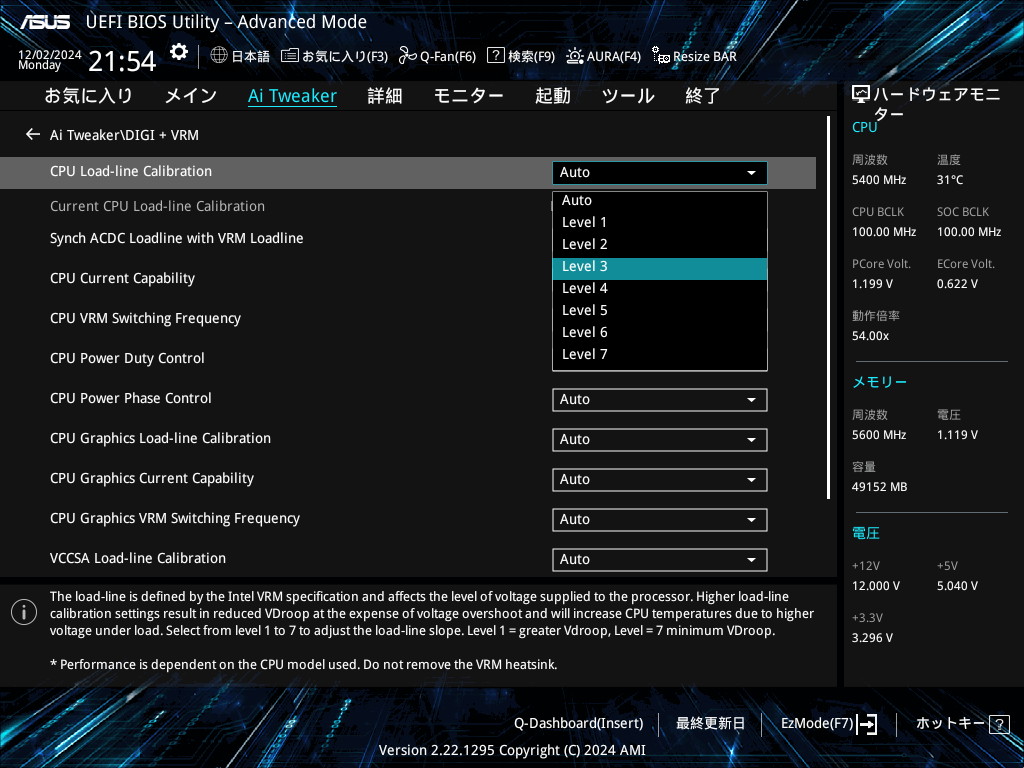Click the hotkey question mark icon

coord(999,724)
